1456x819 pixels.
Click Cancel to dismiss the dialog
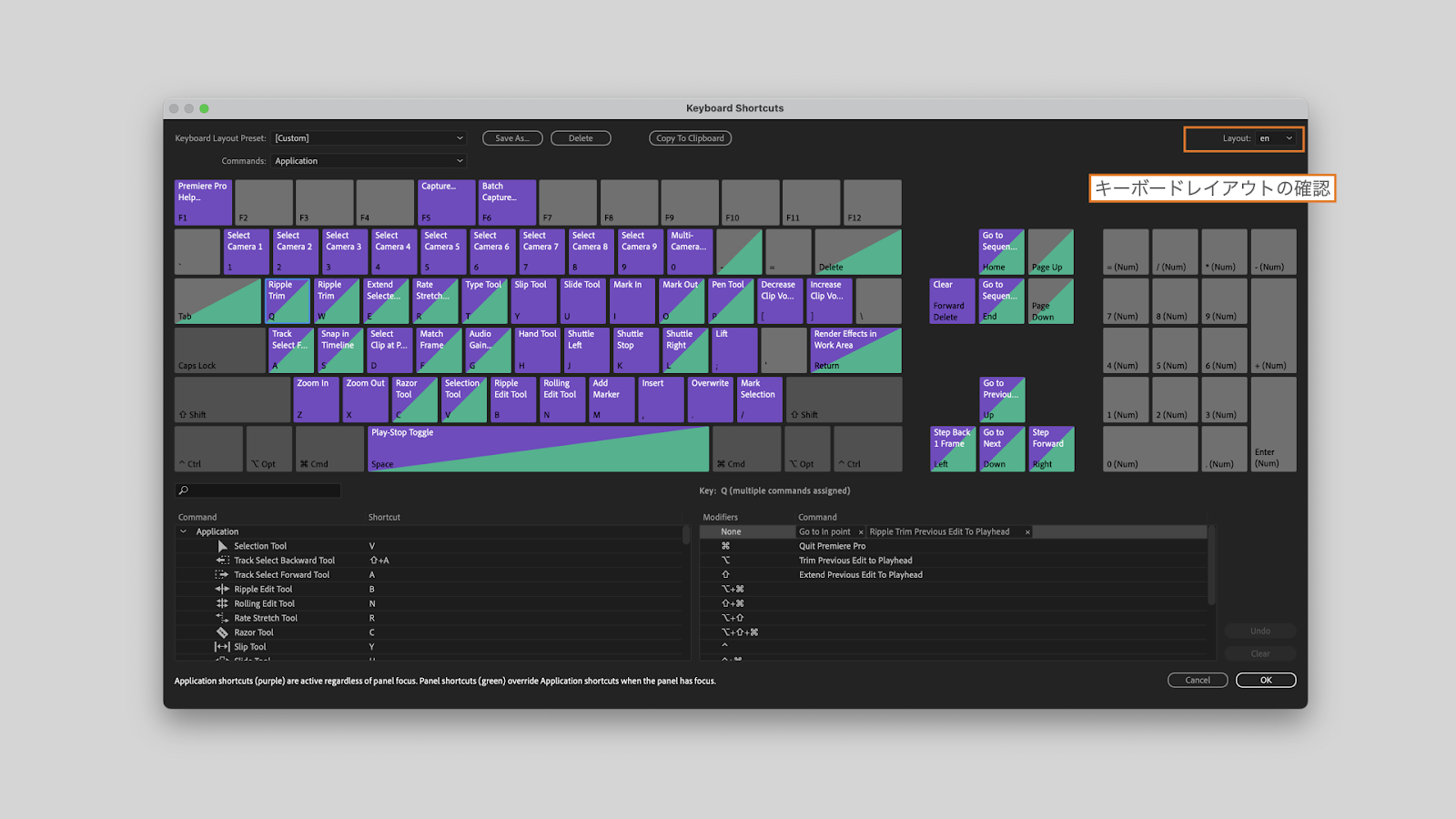coord(1198,680)
